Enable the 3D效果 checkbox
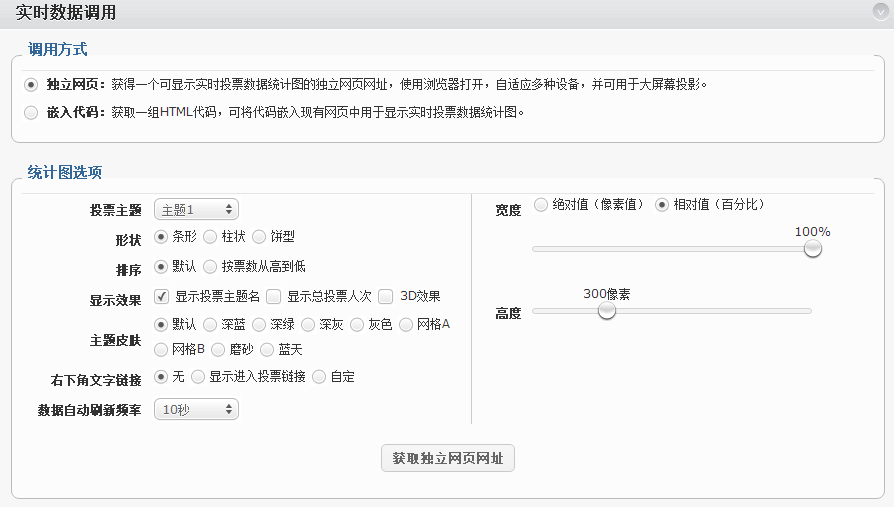 pyautogui.click(x=386, y=296)
